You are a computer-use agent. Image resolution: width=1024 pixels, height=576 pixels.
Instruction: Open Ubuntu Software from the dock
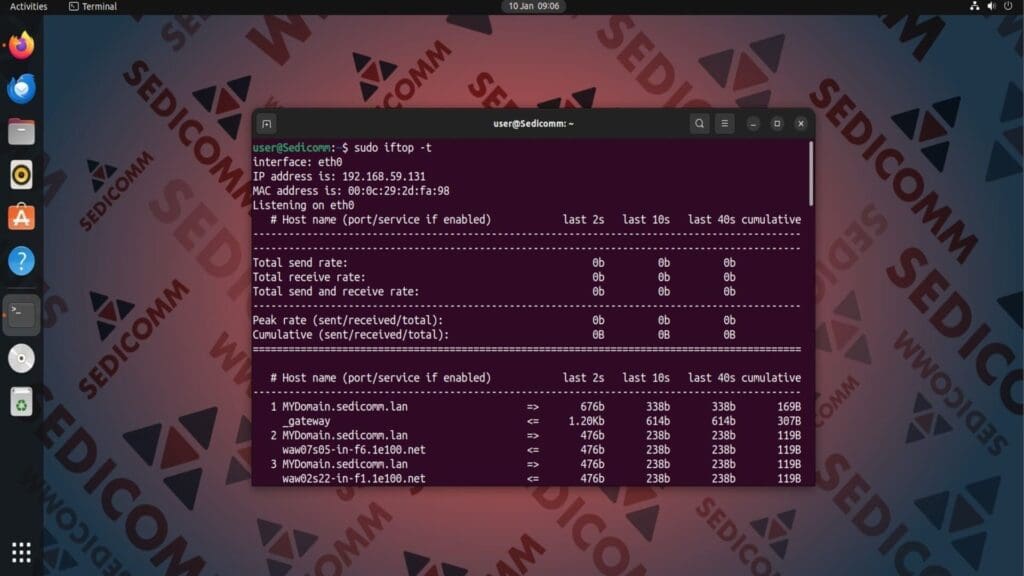click(20, 215)
